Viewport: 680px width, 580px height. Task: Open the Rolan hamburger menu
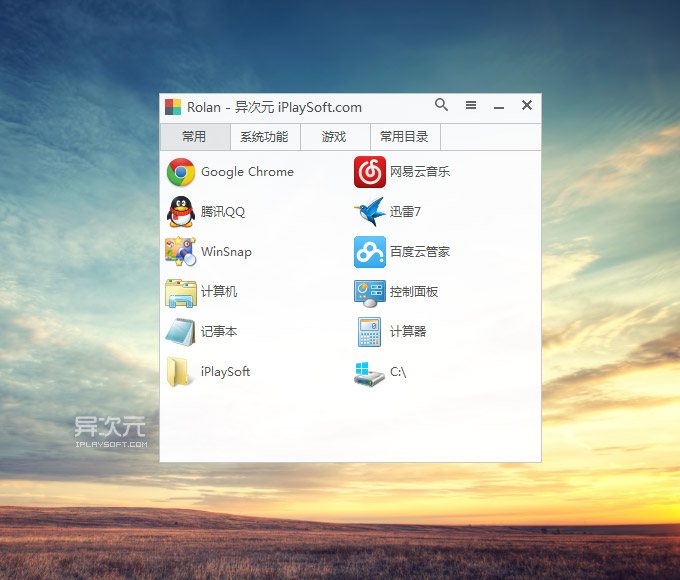pyautogui.click(x=471, y=105)
